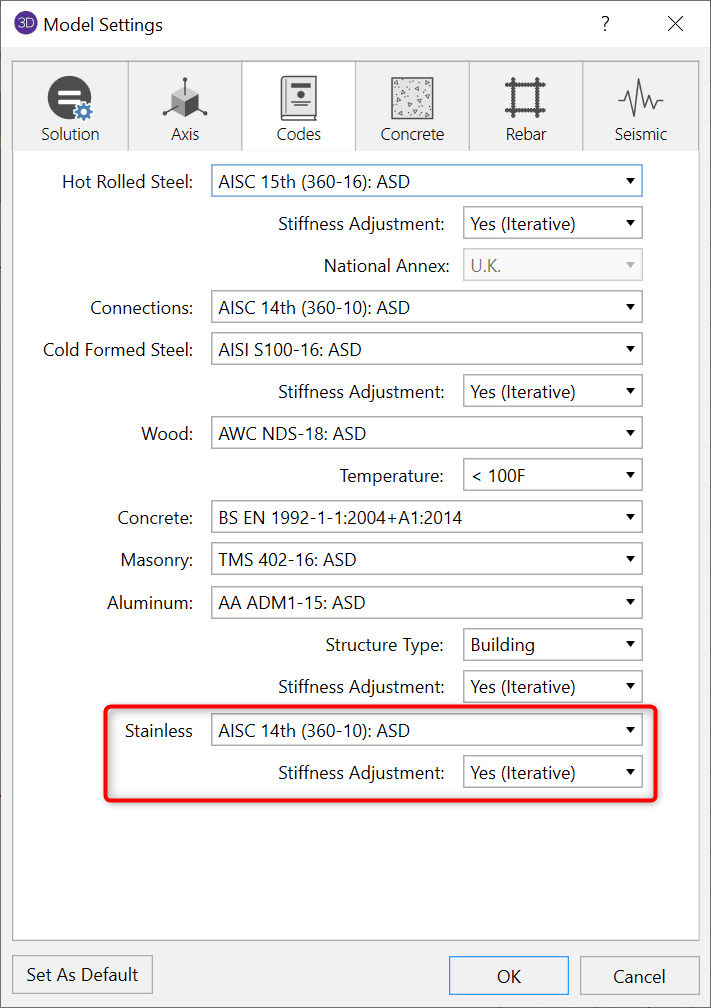Screen dimensions: 711x1008
Task: Change the Temperature dropdown value
Action: [552, 476]
